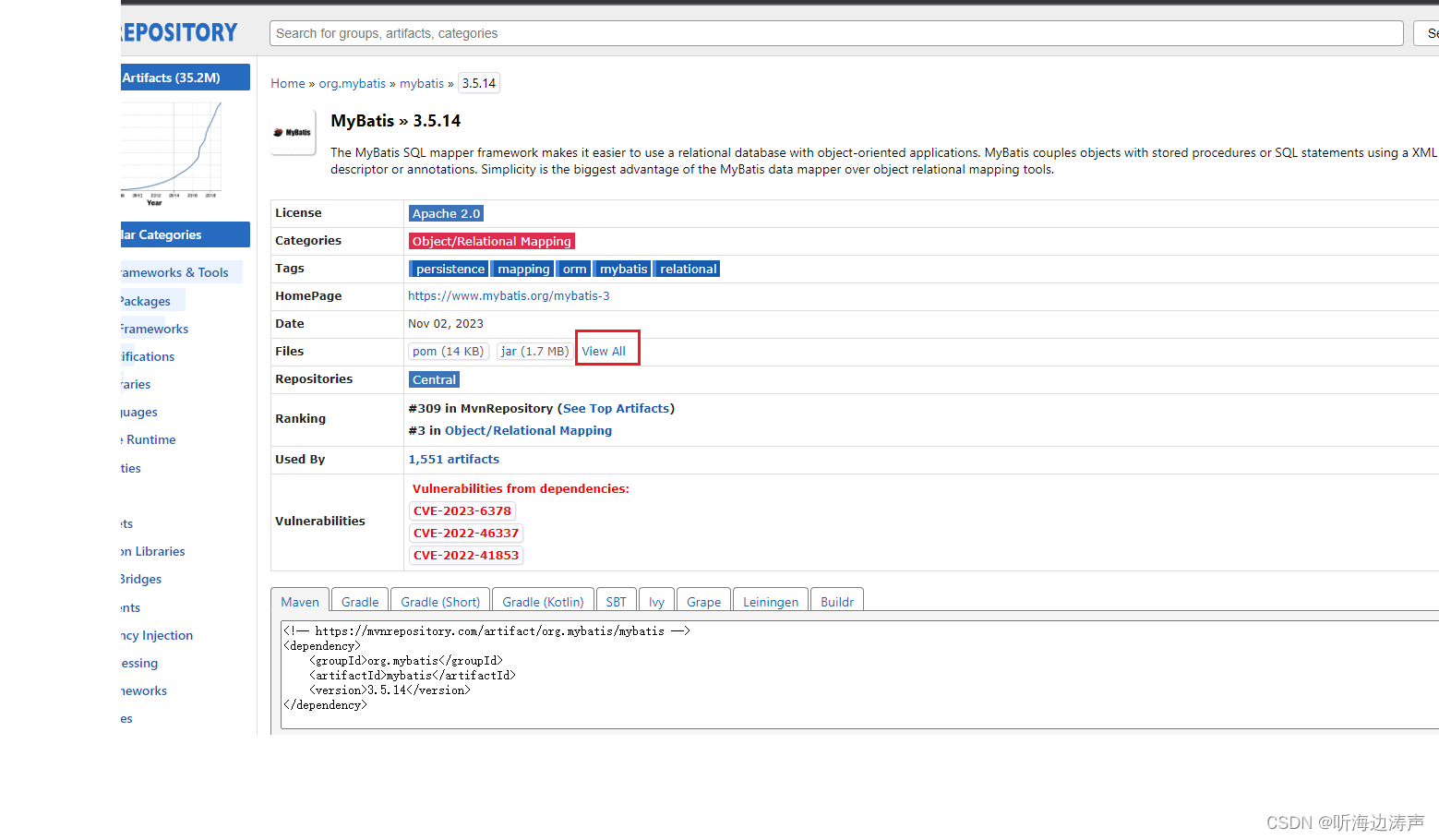The image size is (1439, 840).
Task: Select the mapping tag
Action: 523,269
